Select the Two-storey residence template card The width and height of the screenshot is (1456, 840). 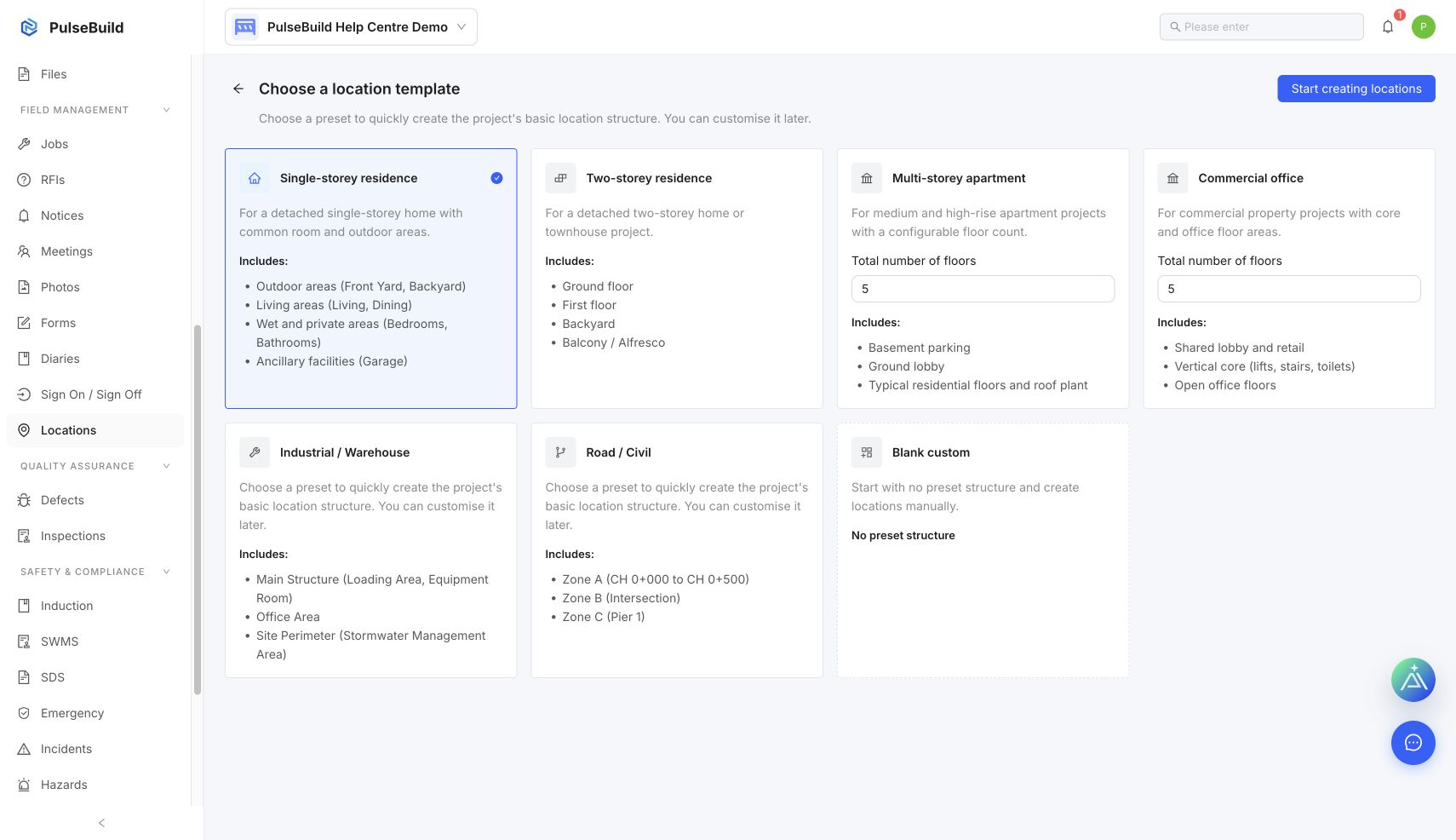(677, 279)
